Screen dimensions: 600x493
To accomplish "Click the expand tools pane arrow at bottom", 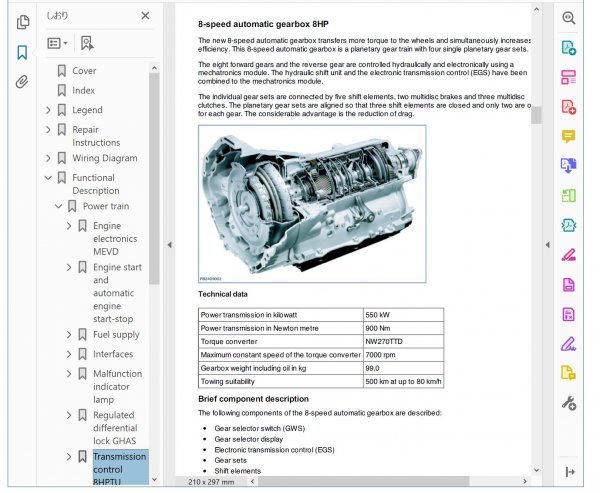I will pos(570,472).
